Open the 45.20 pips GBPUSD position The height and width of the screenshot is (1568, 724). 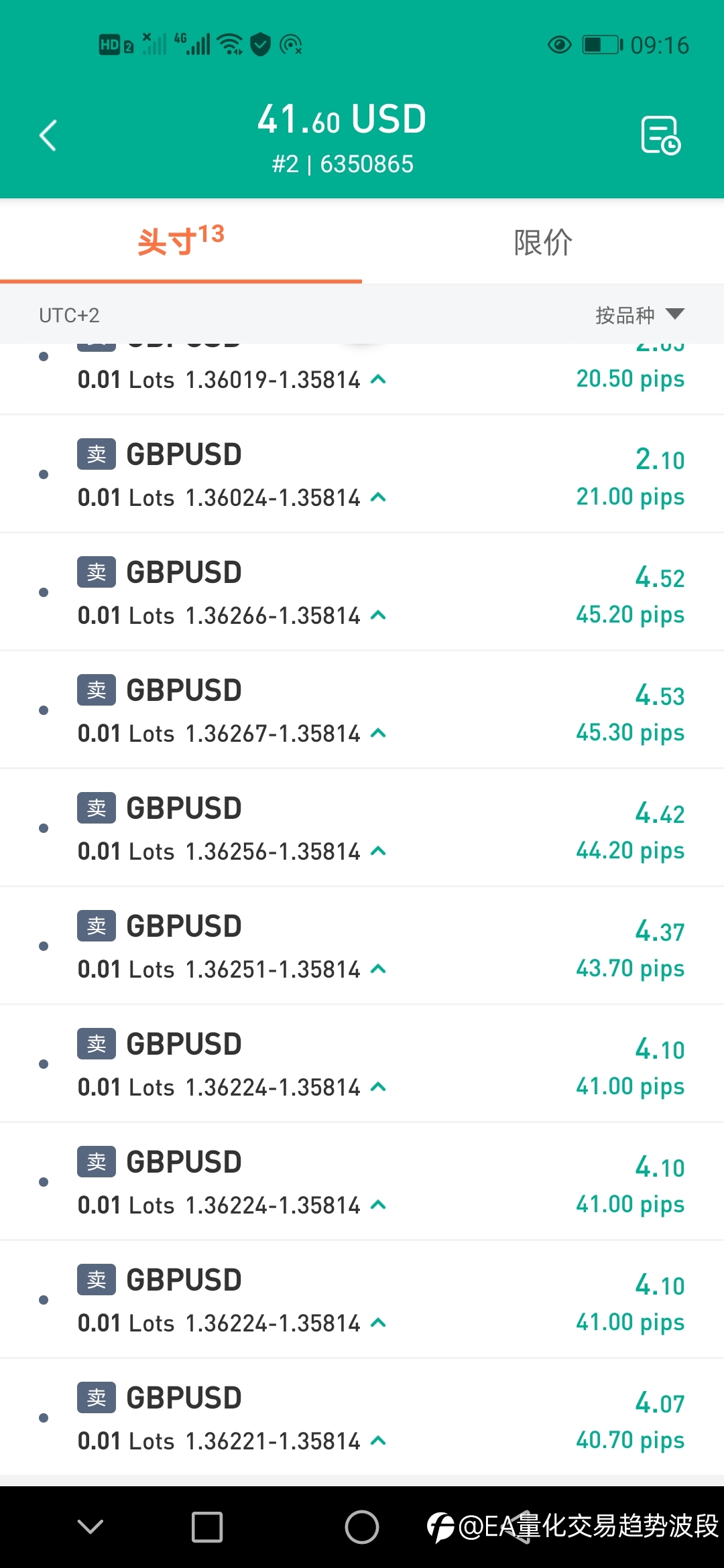[x=362, y=592]
